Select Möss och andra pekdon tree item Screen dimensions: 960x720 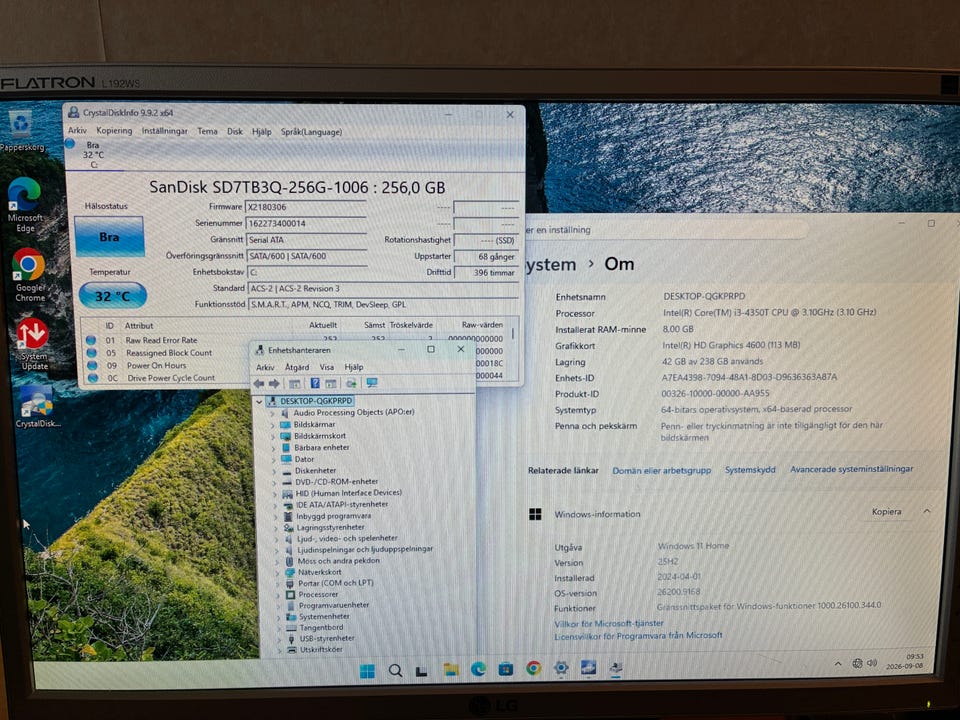click(x=339, y=561)
